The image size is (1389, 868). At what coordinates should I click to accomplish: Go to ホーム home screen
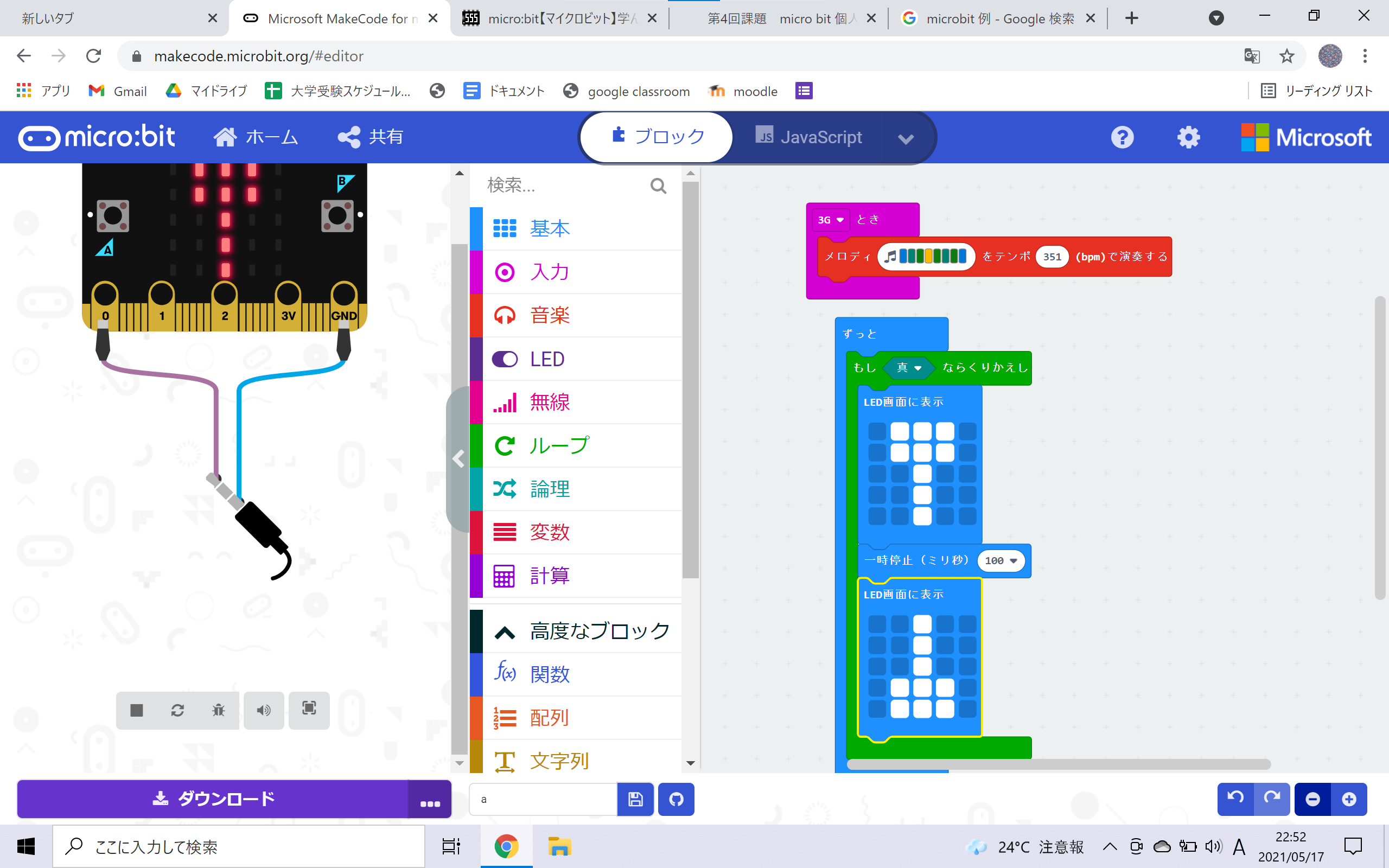click(x=256, y=137)
